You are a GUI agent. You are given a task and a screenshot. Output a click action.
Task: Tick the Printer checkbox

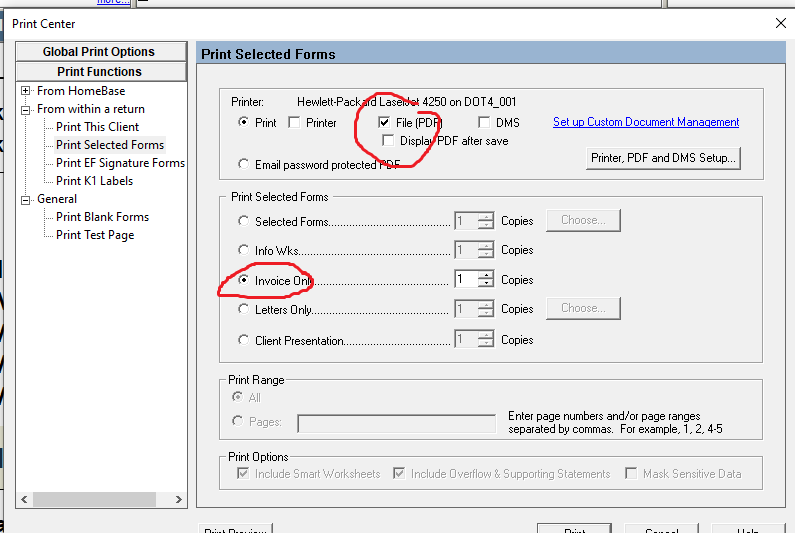coord(294,122)
